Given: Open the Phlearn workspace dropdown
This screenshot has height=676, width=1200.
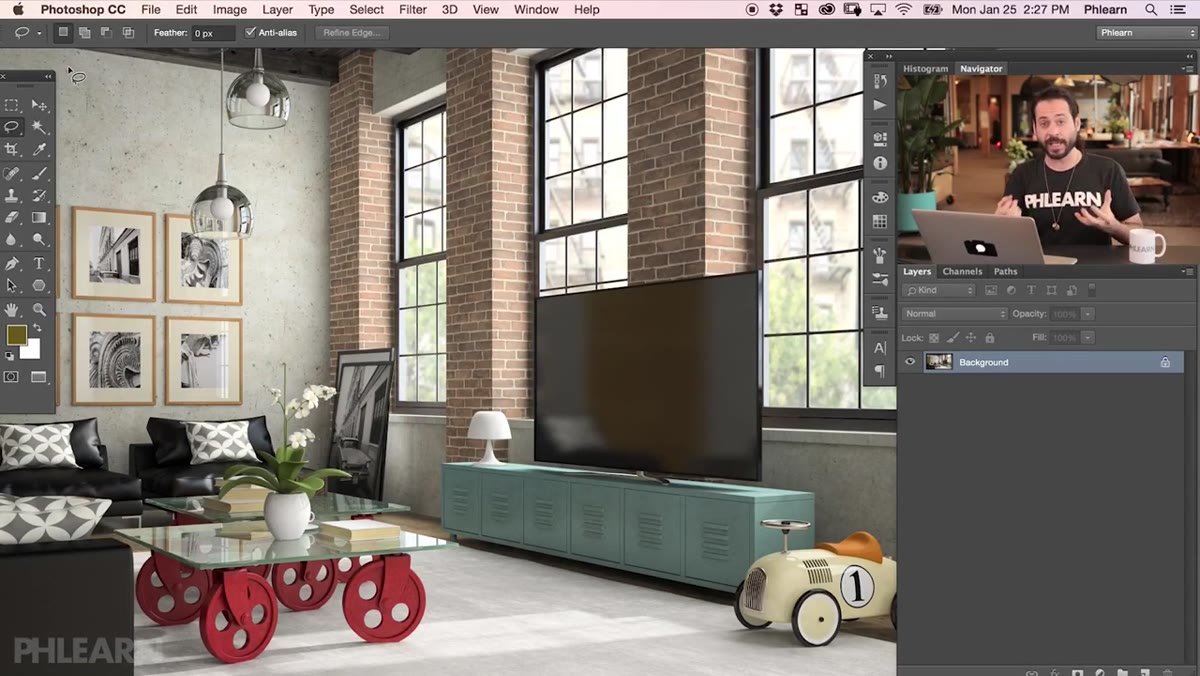Looking at the screenshot, I should tap(1146, 33).
